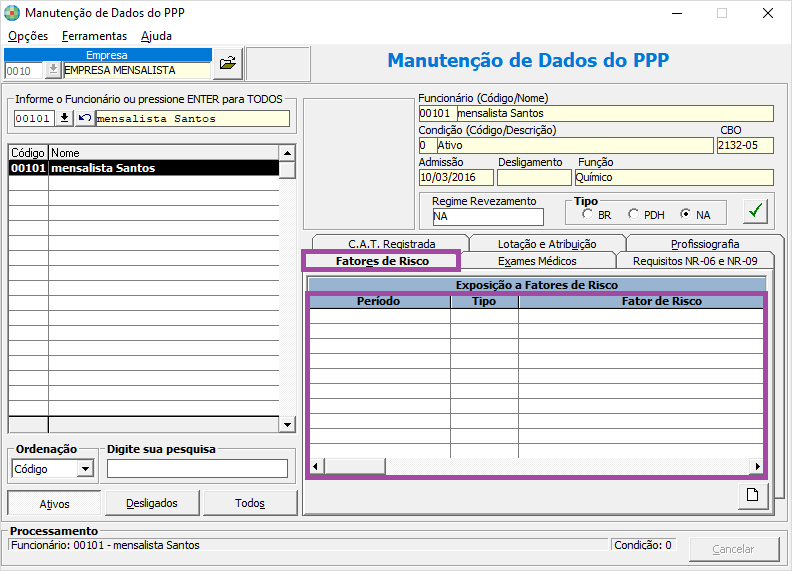Click the 'Condição: 0' status text
The height and width of the screenshot is (571, 792).
tap(642, 545)
